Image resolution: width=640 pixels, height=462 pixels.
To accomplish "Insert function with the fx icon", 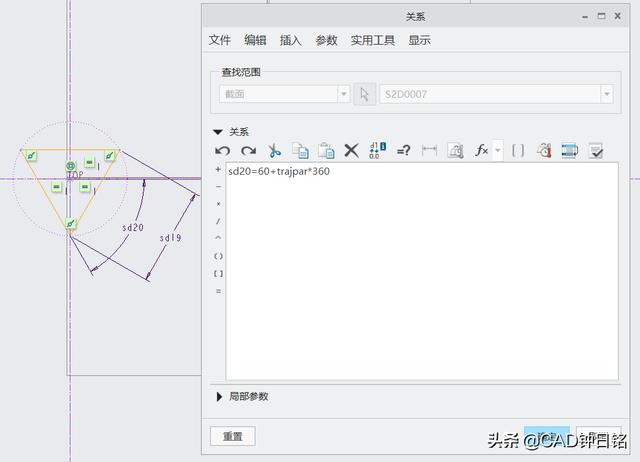I will coord(482,150).
